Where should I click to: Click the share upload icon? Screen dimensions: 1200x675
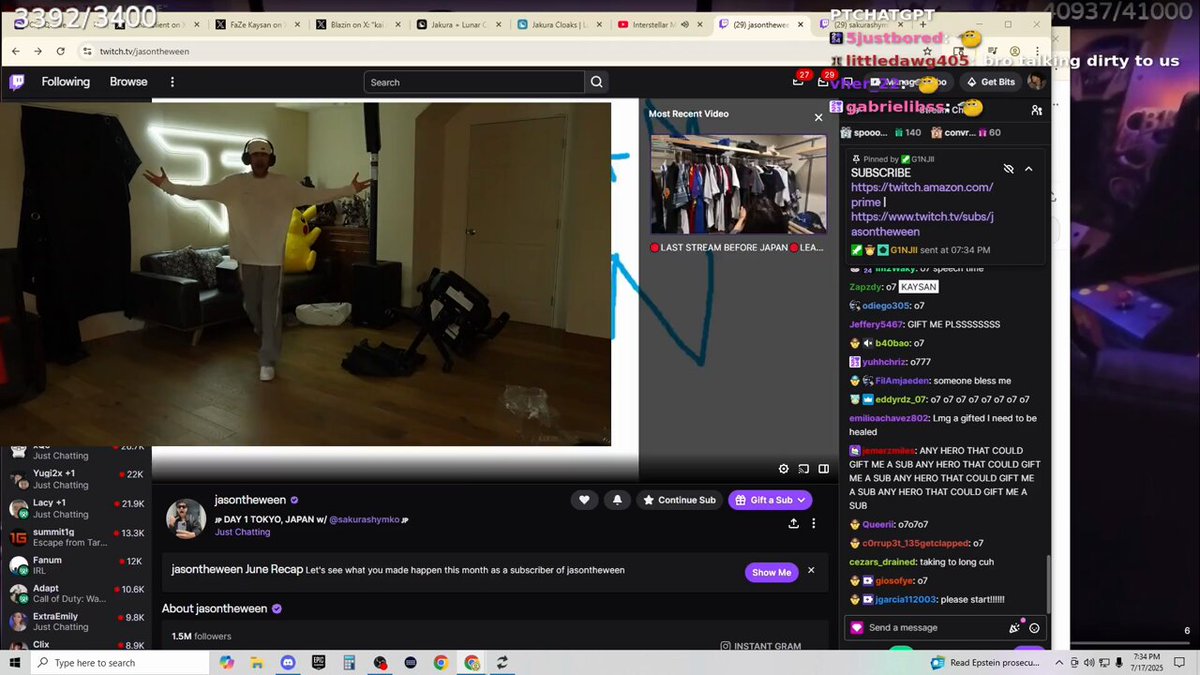point(794,523)
